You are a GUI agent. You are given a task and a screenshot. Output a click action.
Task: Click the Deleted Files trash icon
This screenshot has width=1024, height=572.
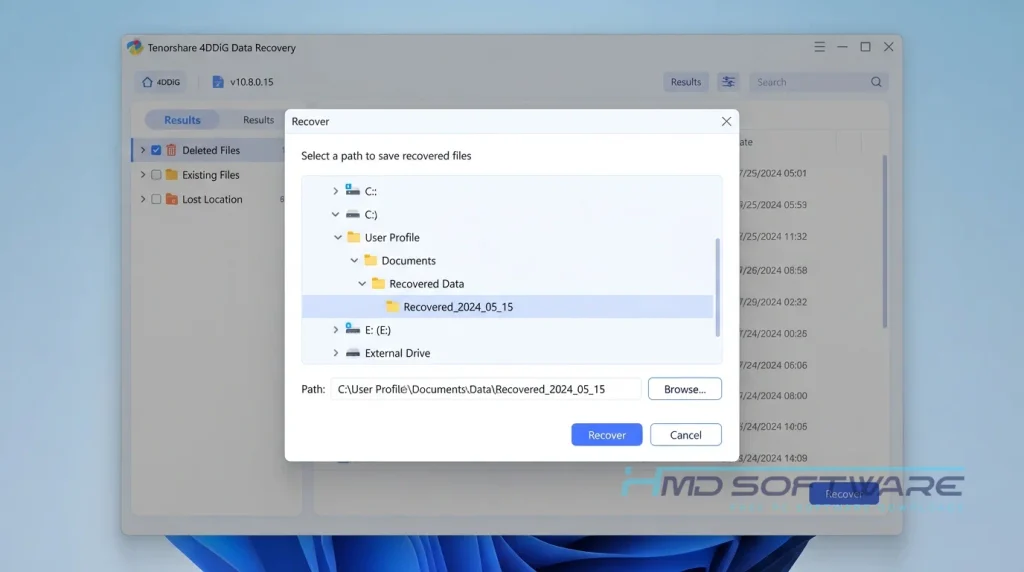pos(171,150)
